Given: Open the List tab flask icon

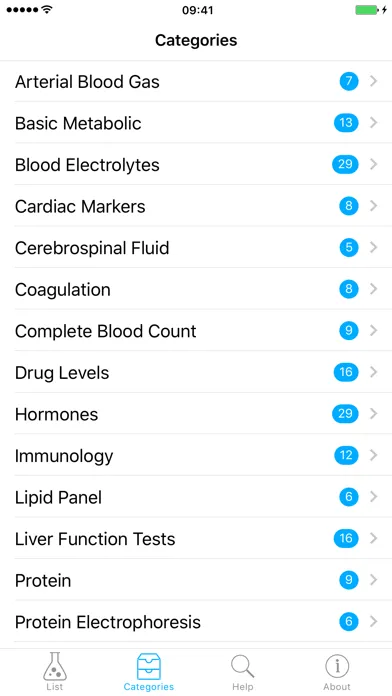Looking at the screenshot, I should (55, 666).
